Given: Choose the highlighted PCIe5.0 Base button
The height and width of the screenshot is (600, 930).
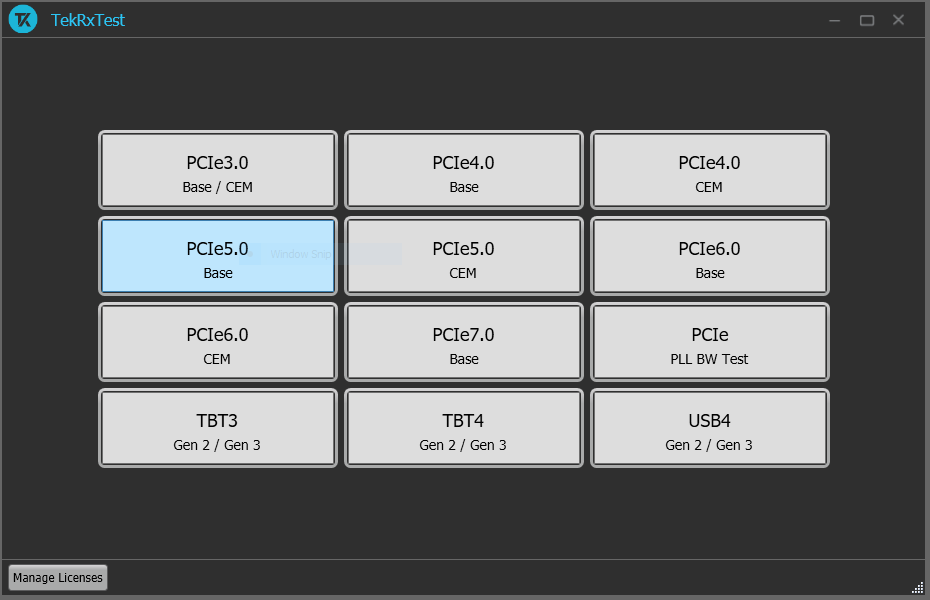Looking at the screenshot, I should coord(217,257).
